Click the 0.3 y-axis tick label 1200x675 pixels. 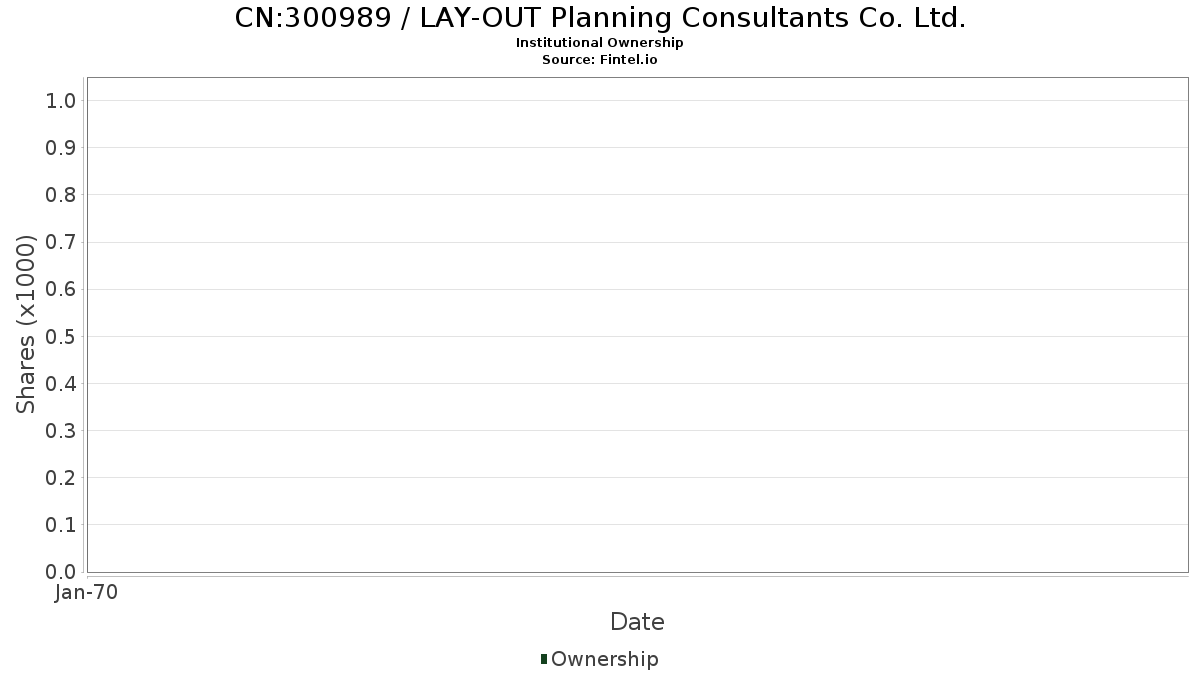61,431
